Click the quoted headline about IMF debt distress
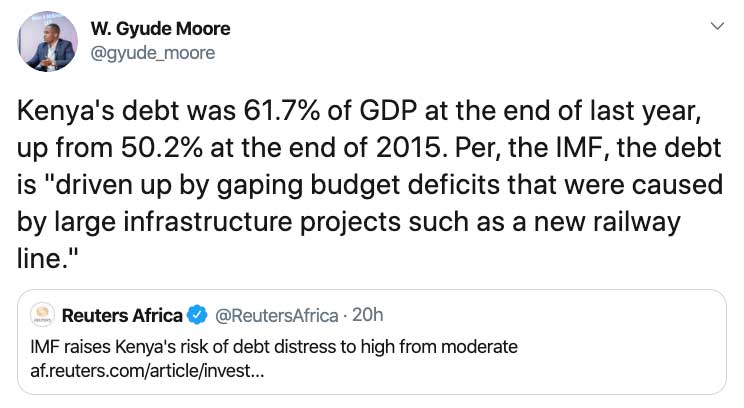 tap(274, 347)
